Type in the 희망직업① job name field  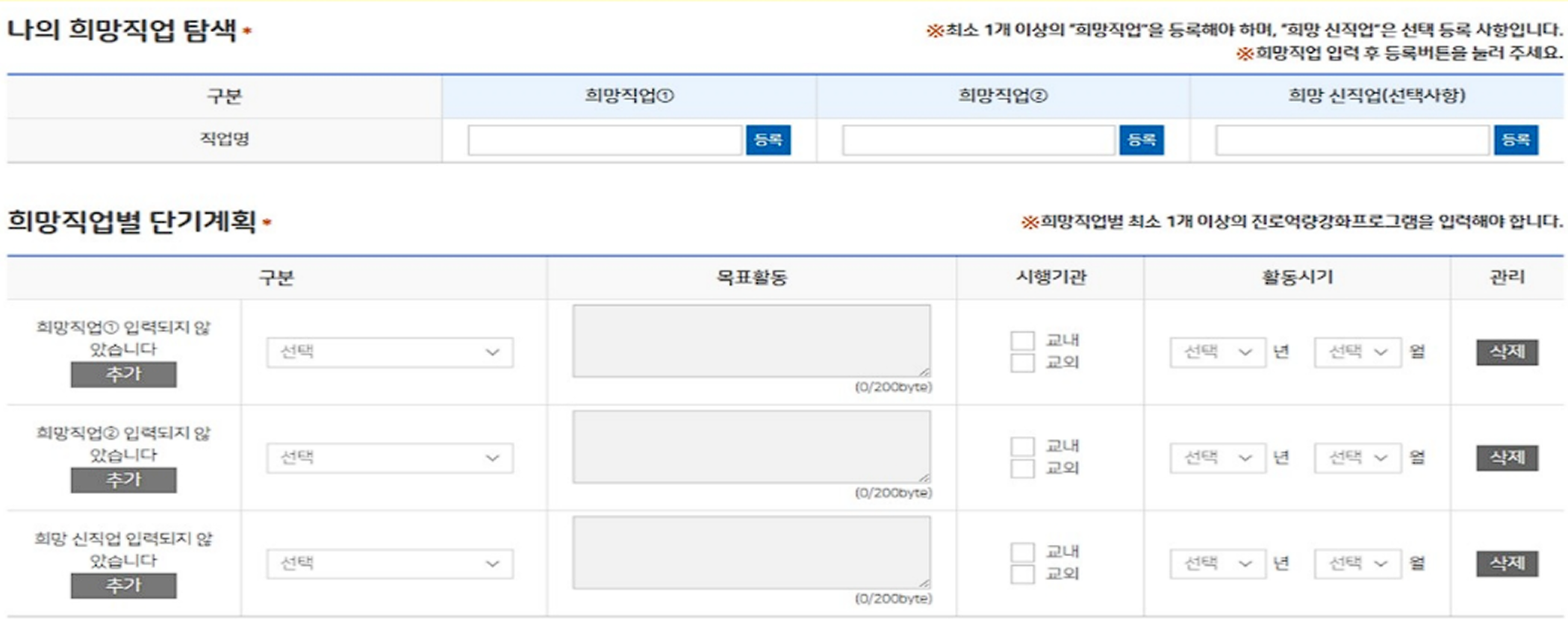(604, 140)
